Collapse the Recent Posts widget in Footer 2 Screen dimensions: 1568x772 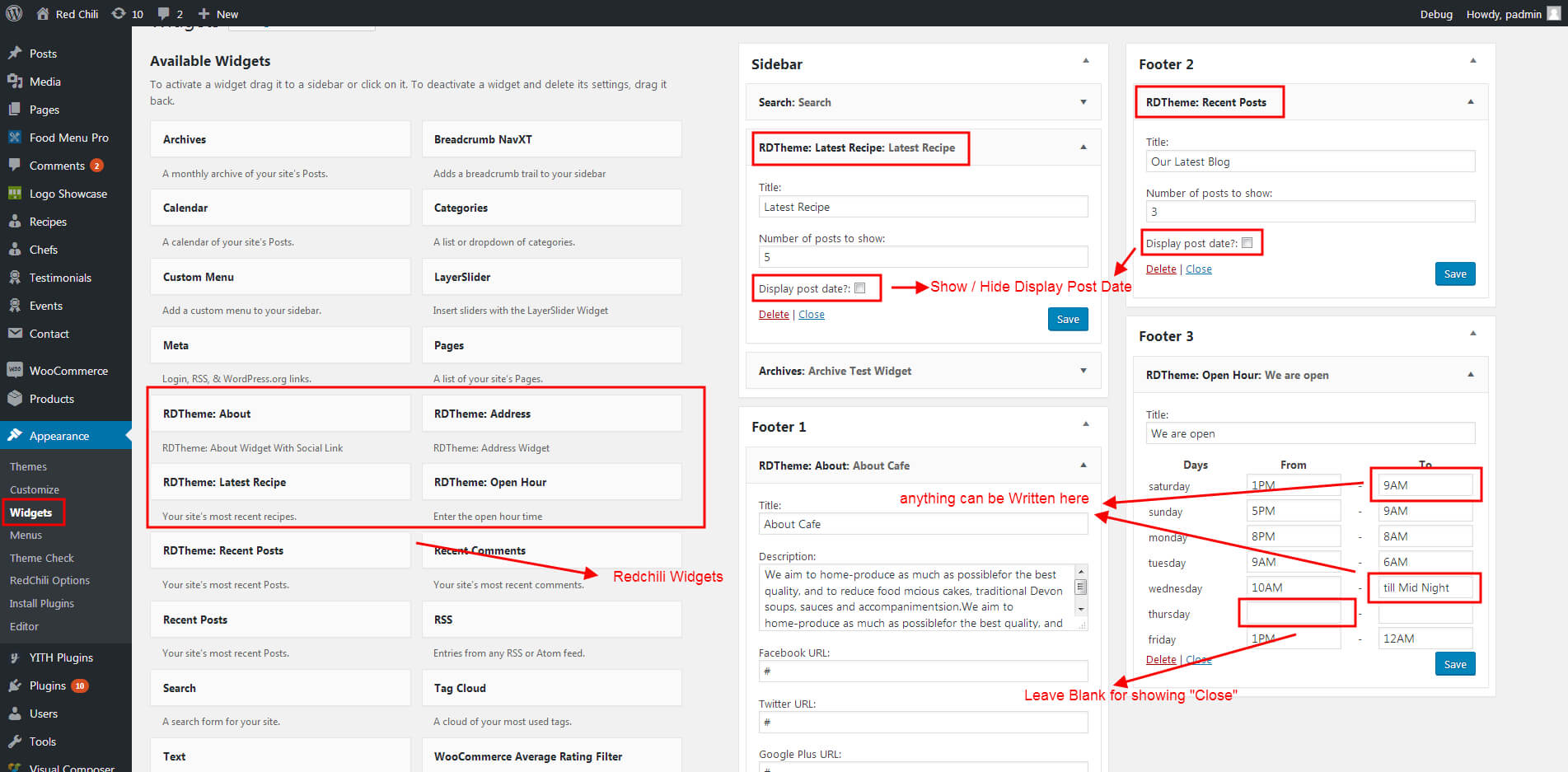click(x=1471, y=102)
